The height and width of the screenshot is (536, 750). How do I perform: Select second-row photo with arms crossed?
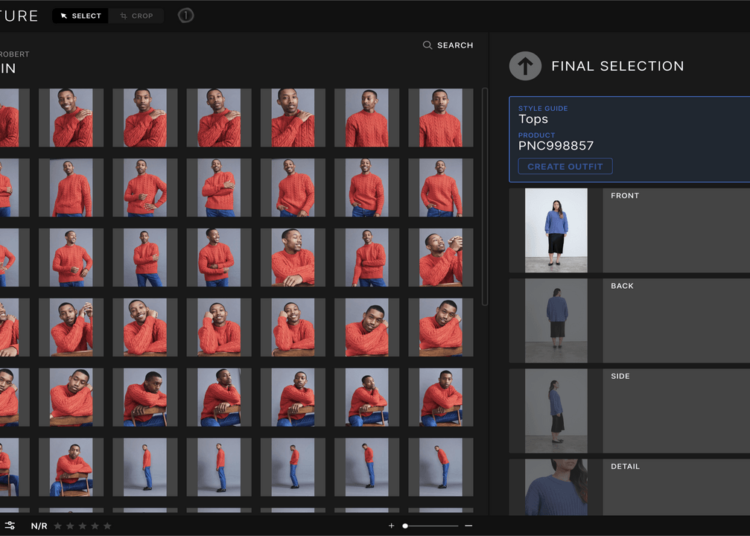[219, 187]
